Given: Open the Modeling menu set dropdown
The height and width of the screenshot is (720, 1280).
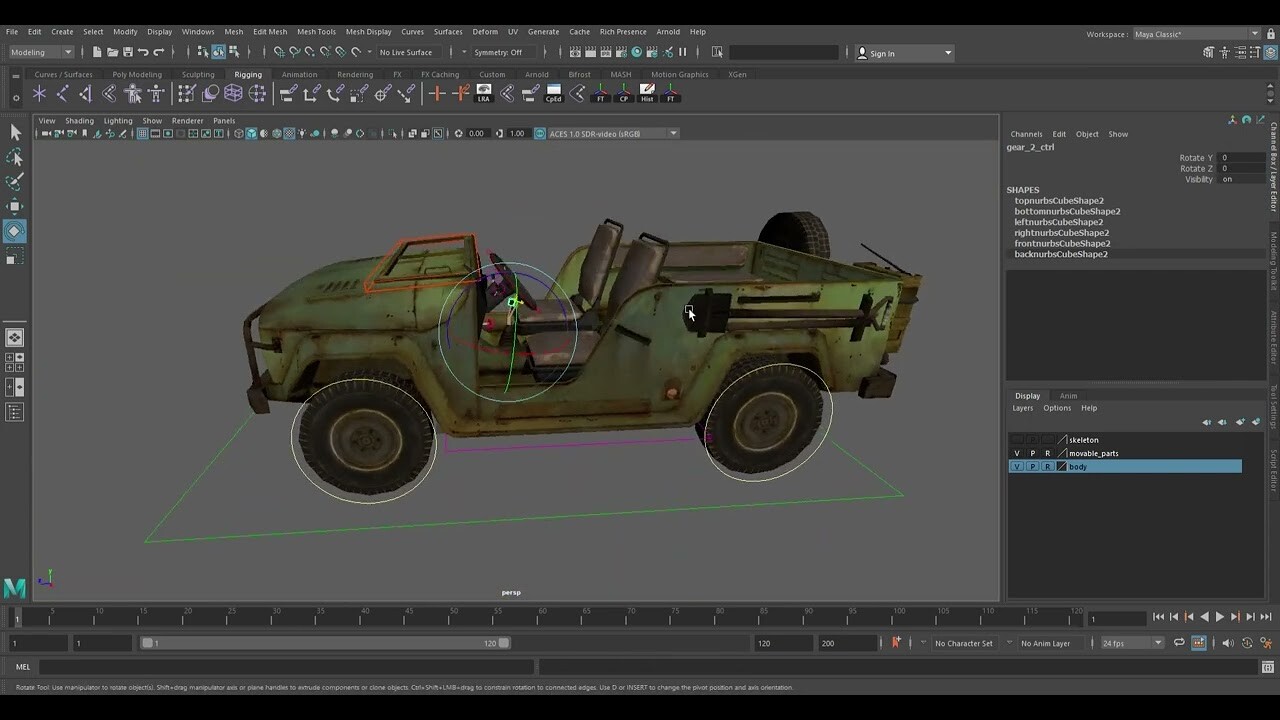Looking at the screenshot, I should click(x=38, y=52).
